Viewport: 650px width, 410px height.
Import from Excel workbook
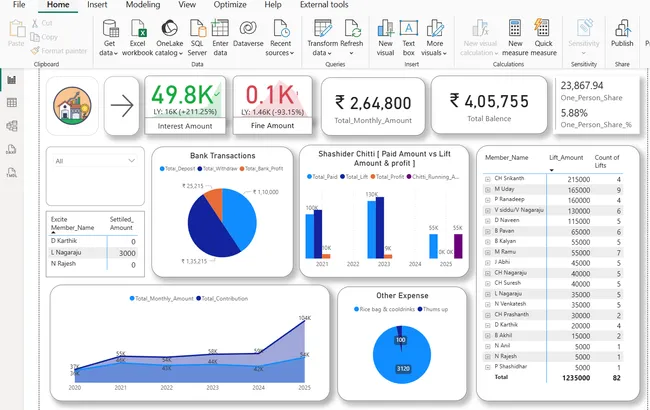tap(138, 38)
